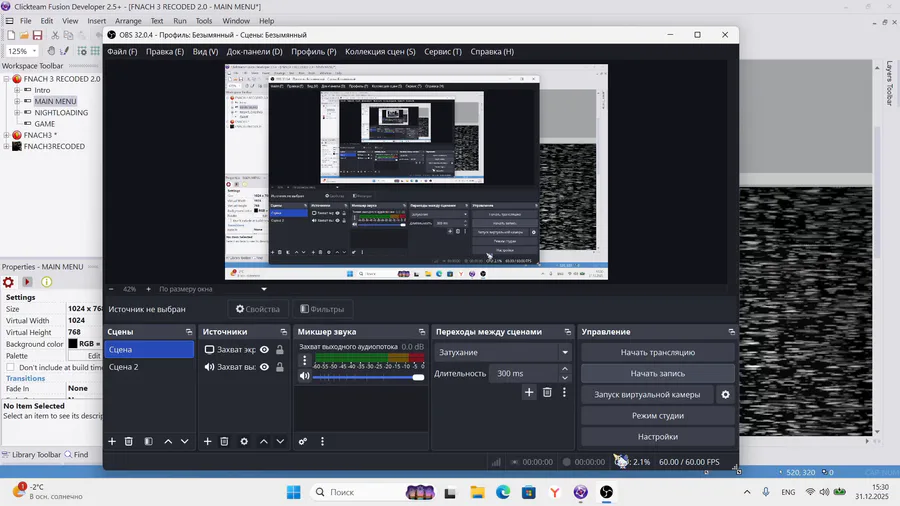Open OBS Настройки button
900x506 pixels.
pyautogui.click(x=658, y=437)
